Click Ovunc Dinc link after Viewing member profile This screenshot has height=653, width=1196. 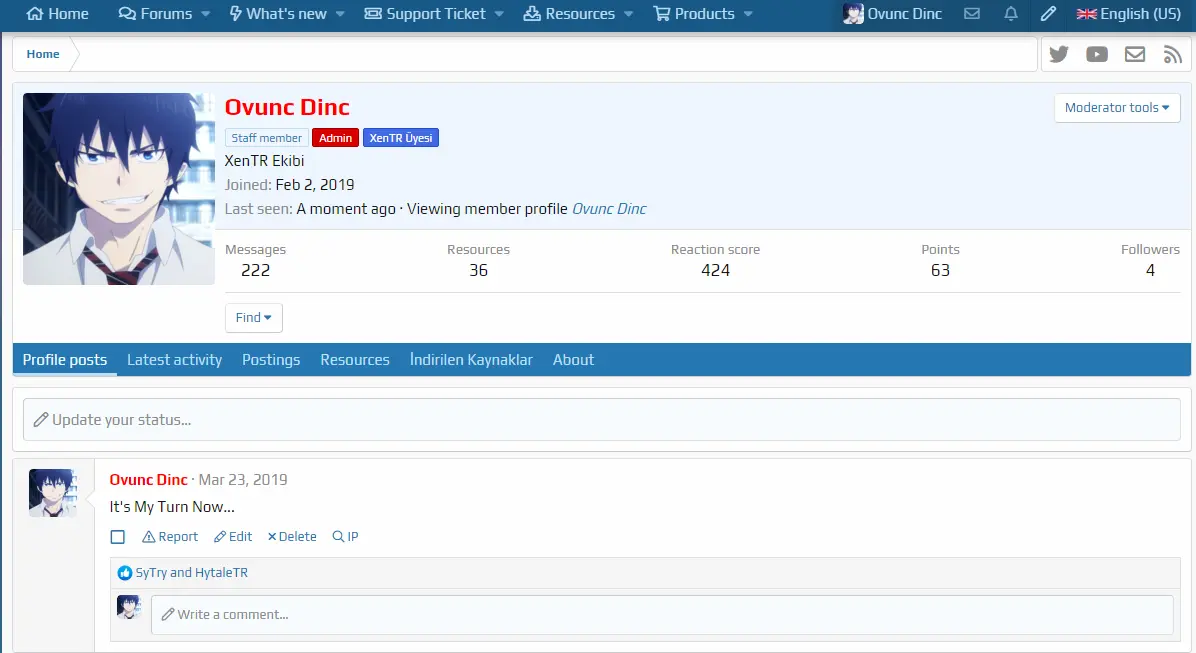(609, 209)
